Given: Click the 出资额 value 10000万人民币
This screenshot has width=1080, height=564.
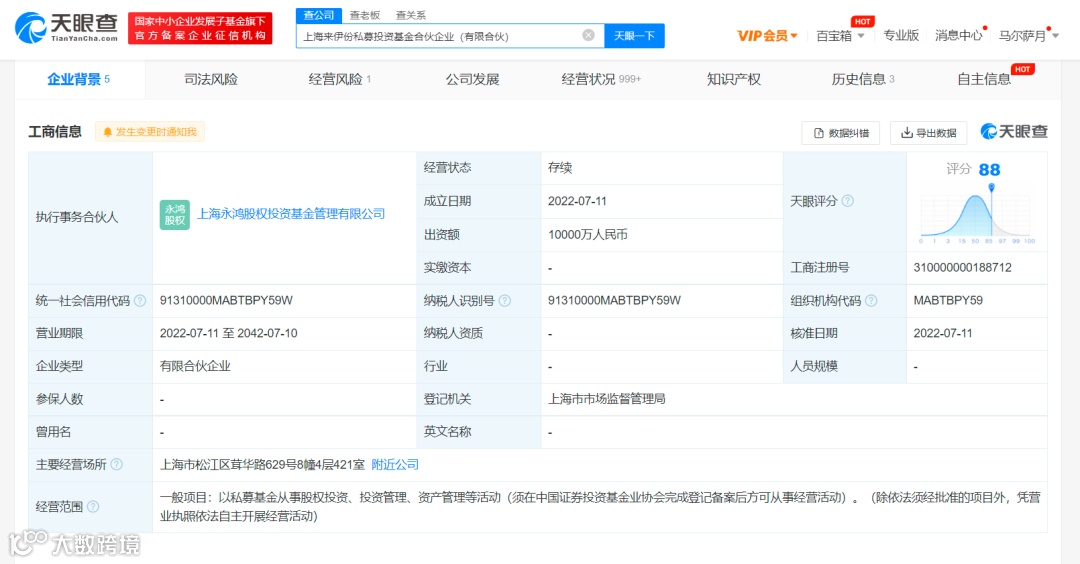Looking at the screenshot, I should 588,235.
